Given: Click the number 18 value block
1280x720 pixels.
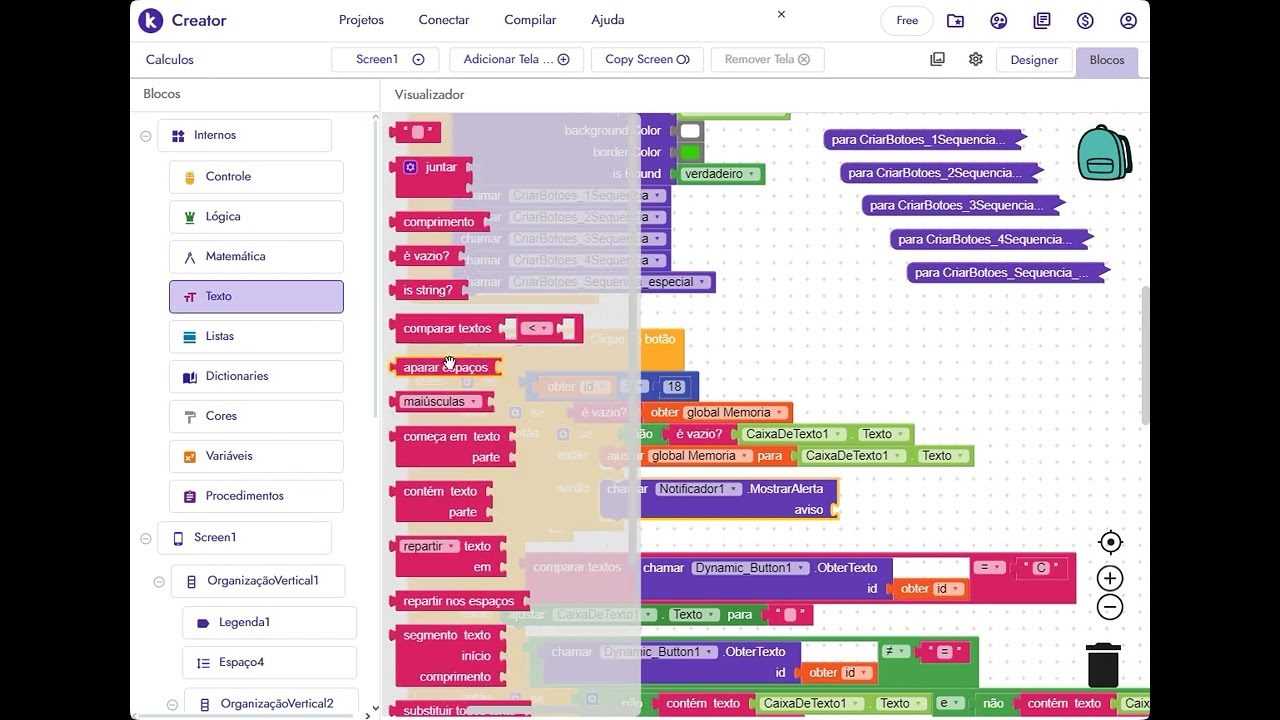Looking at the screenshot, I should [x=674, y=387].
